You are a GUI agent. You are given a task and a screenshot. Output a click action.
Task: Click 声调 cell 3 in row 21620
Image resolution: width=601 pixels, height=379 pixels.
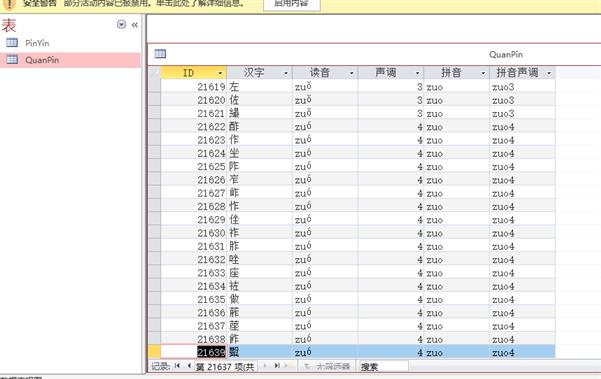391,100
